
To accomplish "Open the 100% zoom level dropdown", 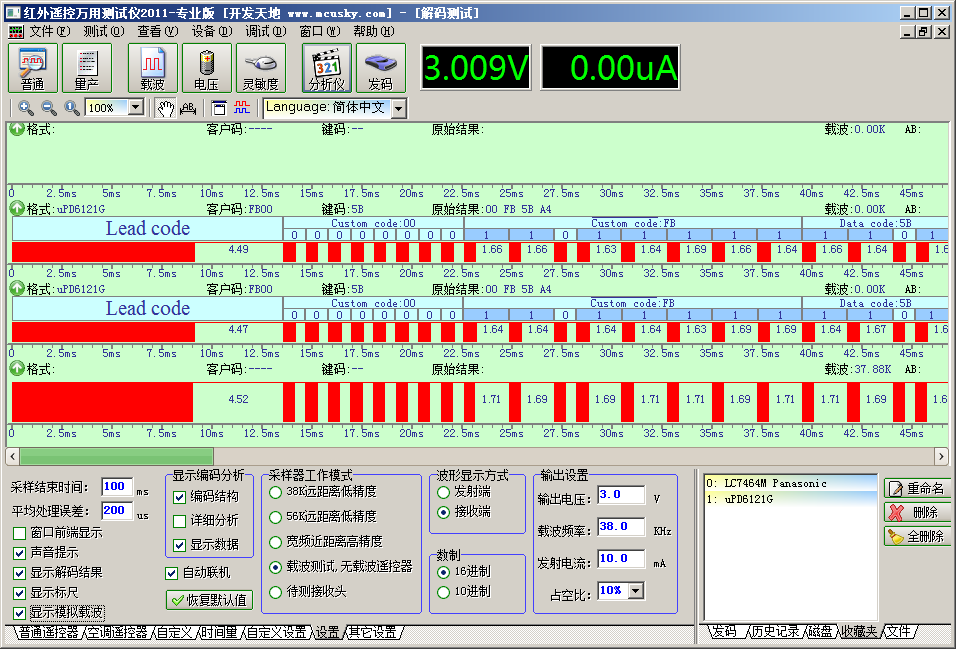I will pyautogui.click(x=136, y=108).
